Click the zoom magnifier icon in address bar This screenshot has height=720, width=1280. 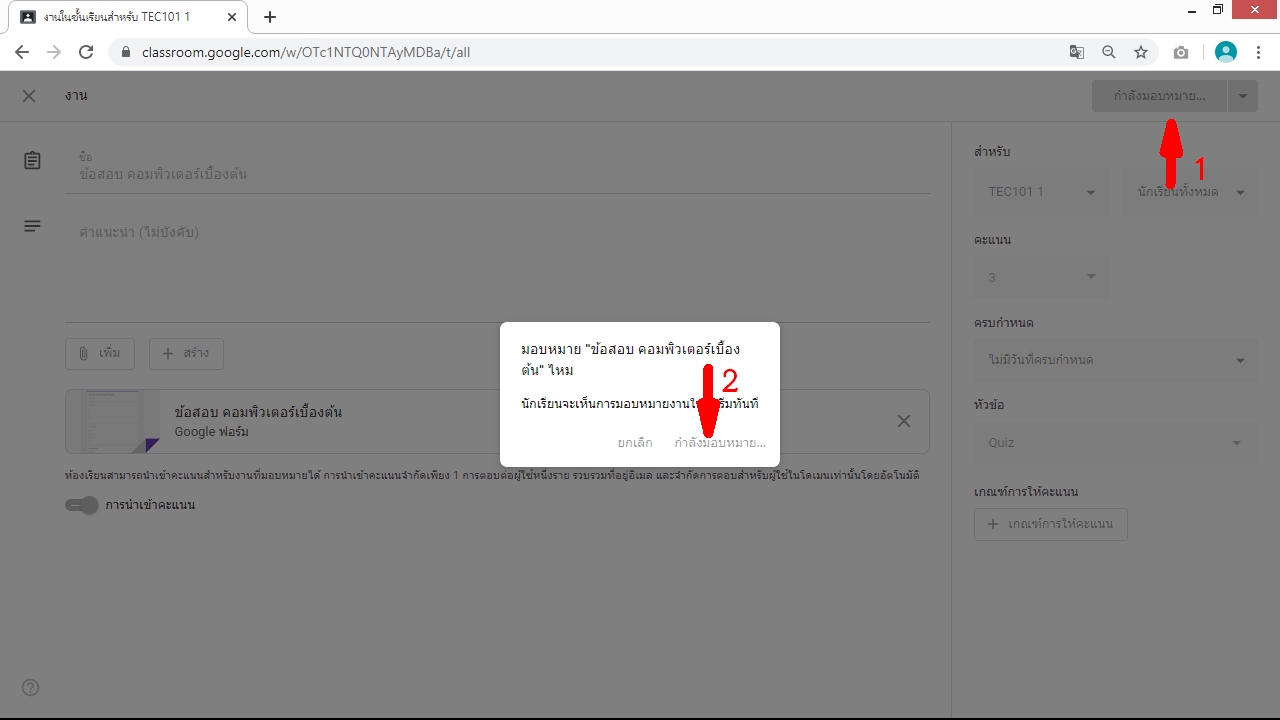(1108, 52)
